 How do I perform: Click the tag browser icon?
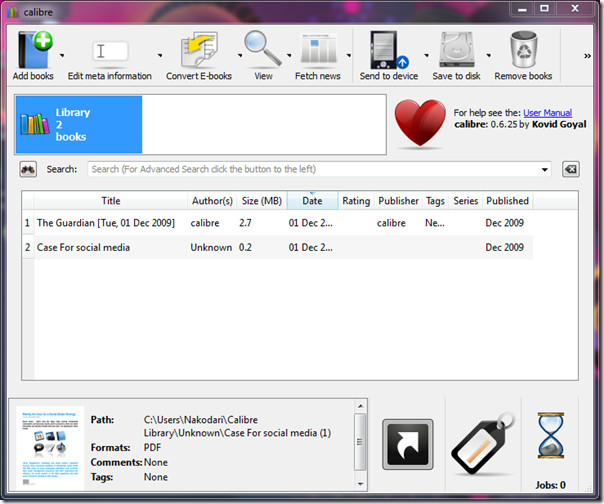483,444
